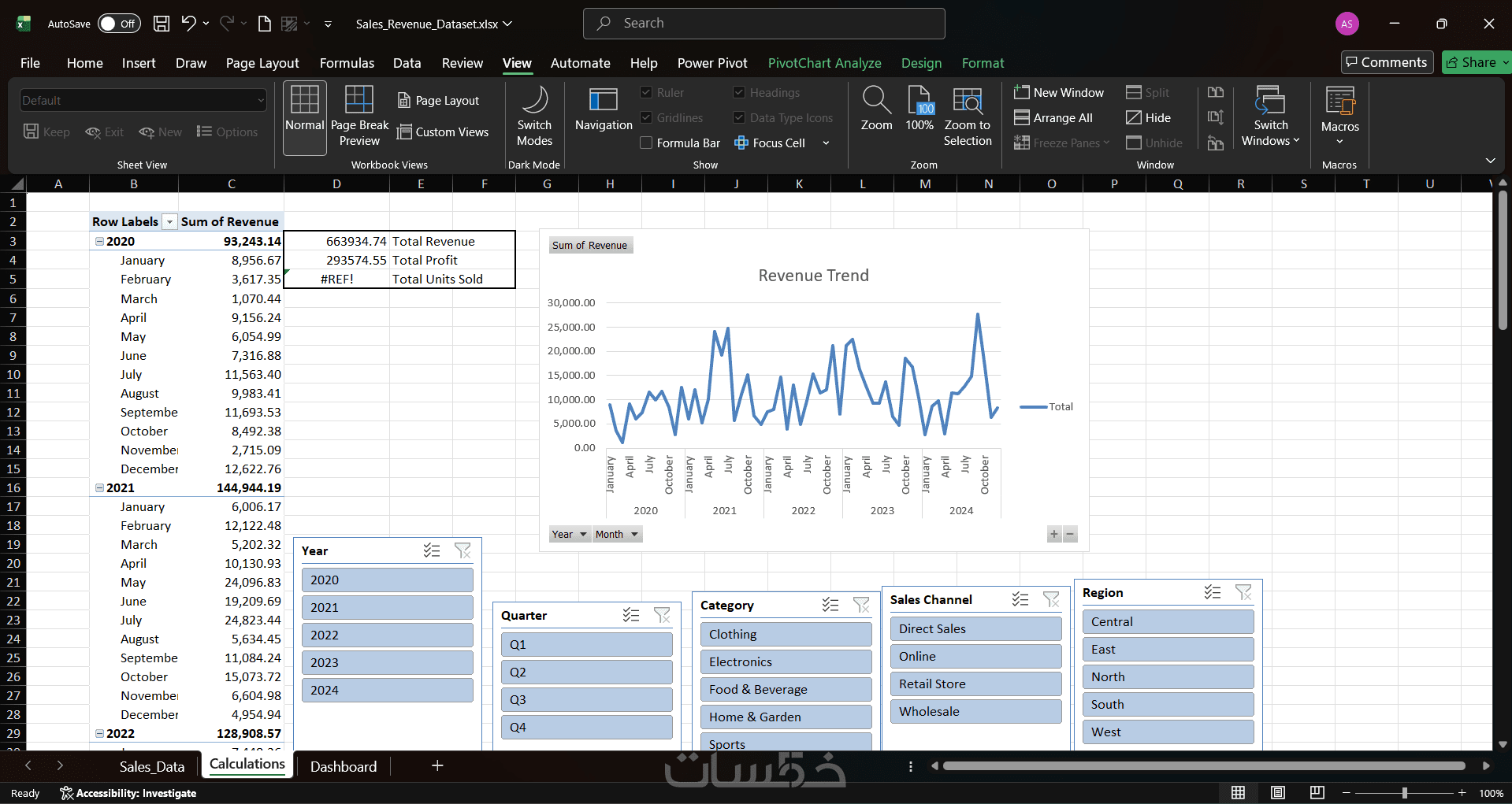Open the PivotChart Analyze ribbon tab
Image resolution: width=1512 pixels, height=804 pixels.
coord(824,63)
